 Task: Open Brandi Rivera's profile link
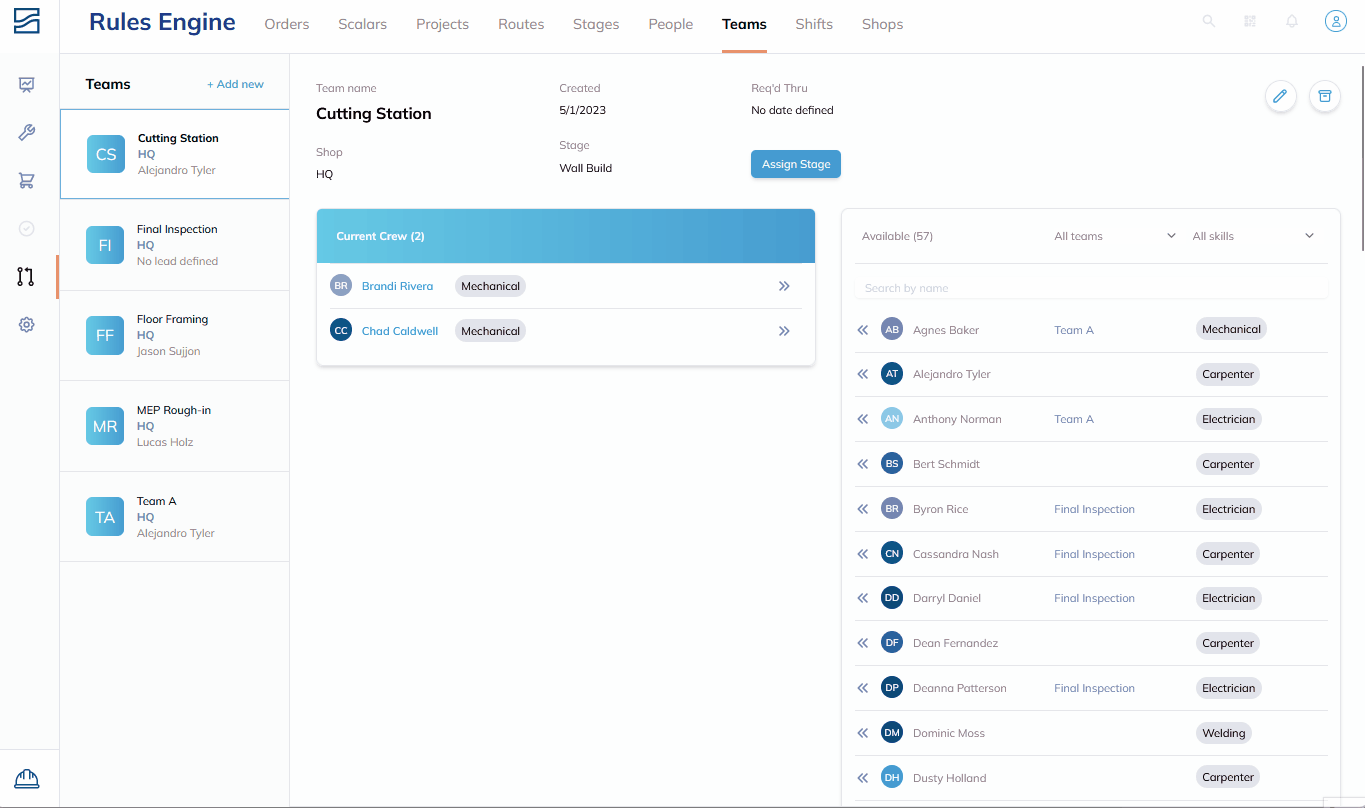[x=398, y=286]
